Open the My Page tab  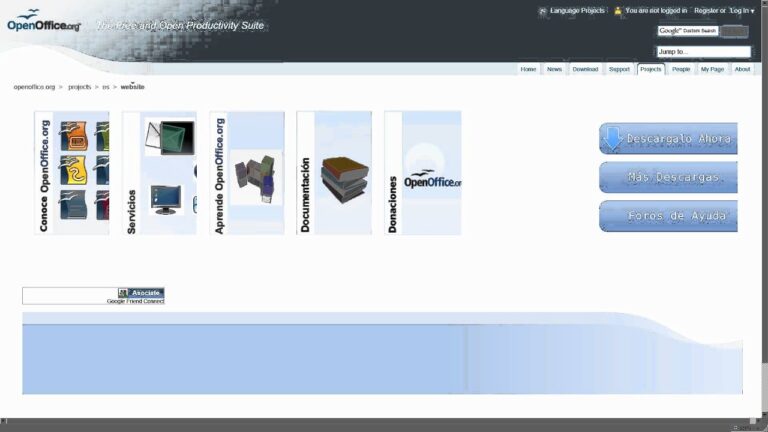point(712,70)
